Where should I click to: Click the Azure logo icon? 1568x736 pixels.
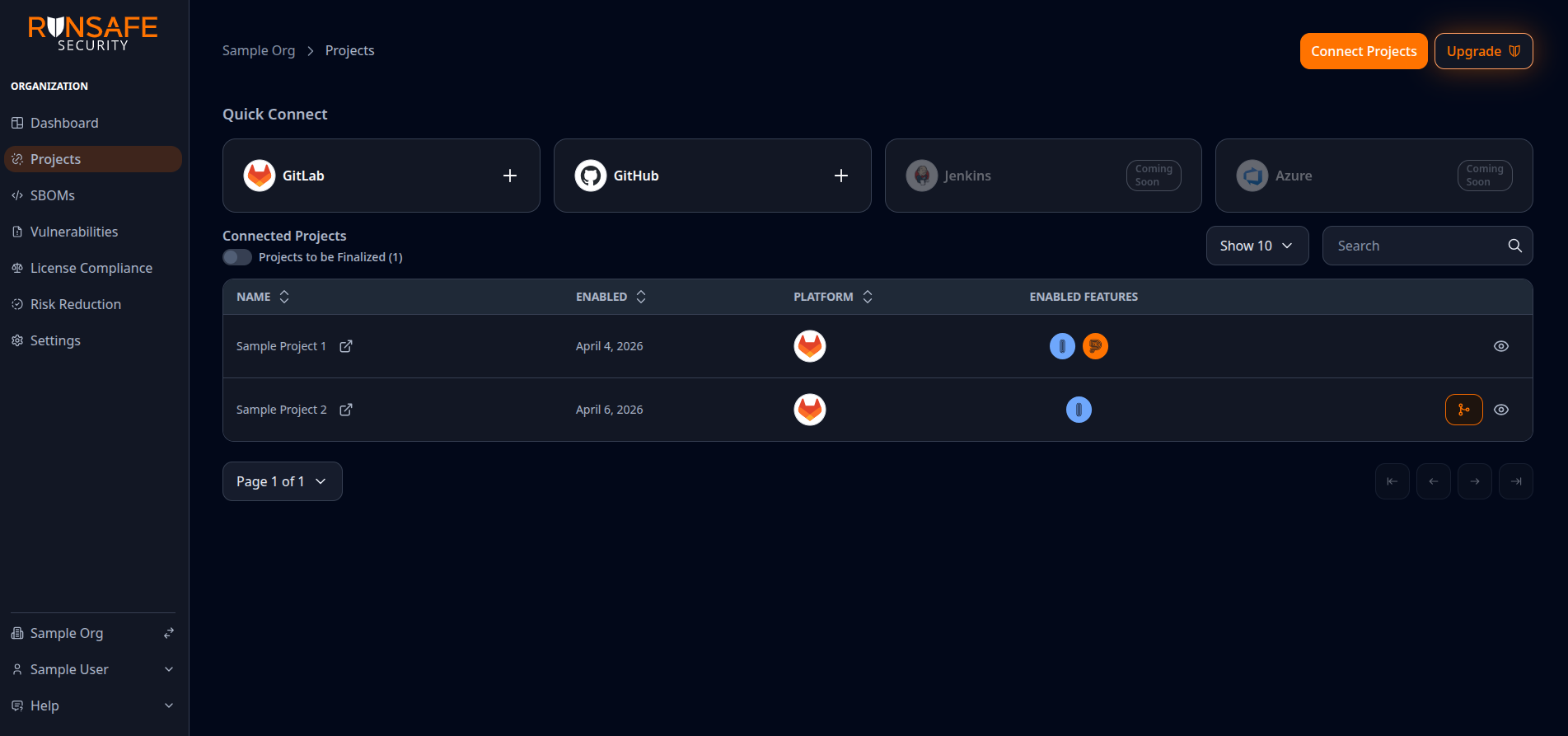[1252, 176]
